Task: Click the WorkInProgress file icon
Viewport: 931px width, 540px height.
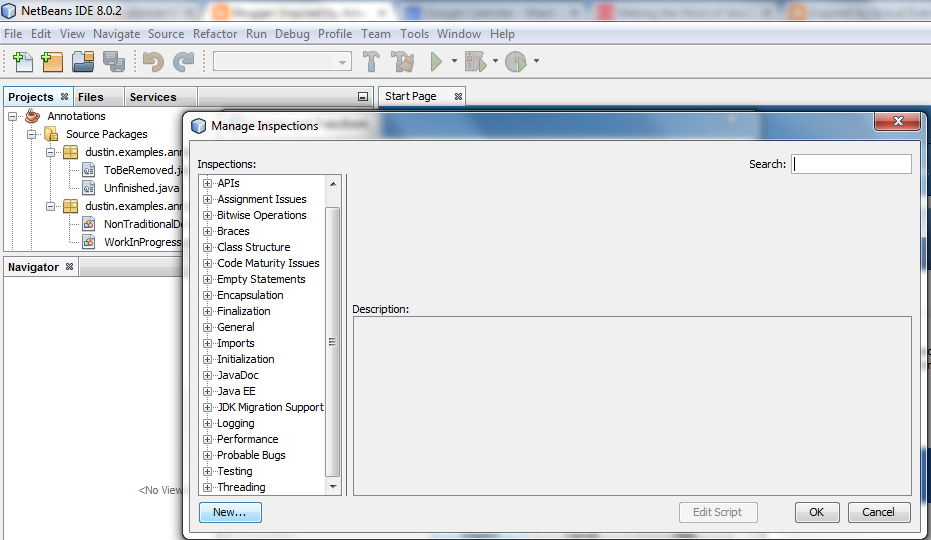Action: coord(88,242)
